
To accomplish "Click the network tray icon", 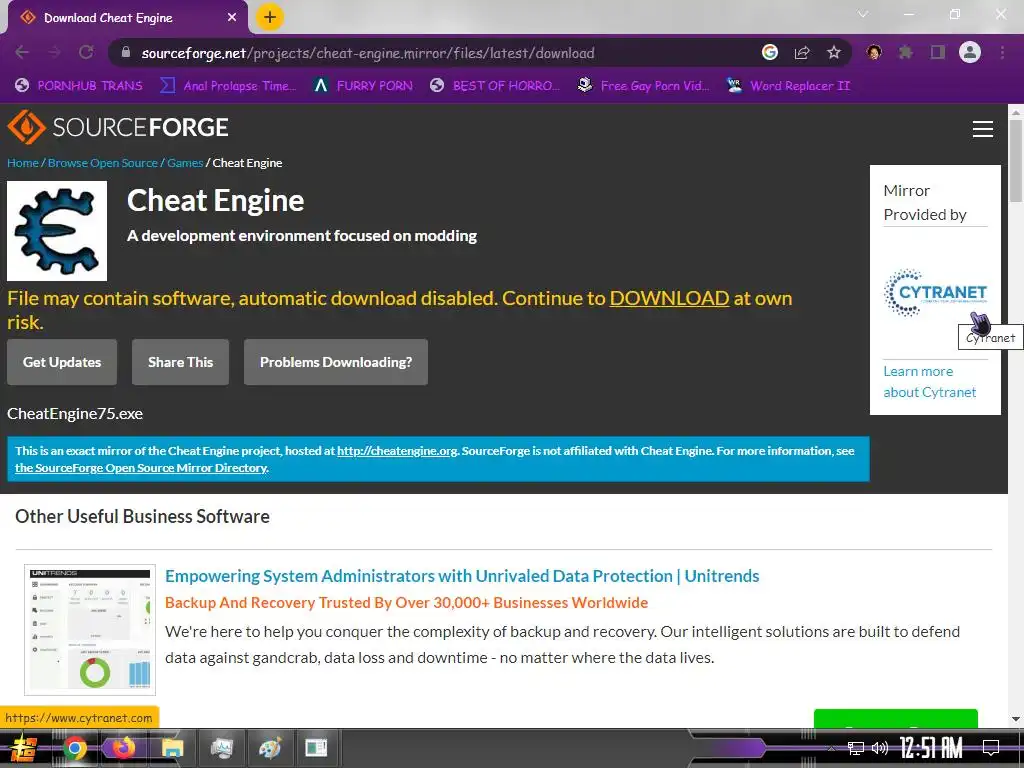I will (x=856, y=748).
